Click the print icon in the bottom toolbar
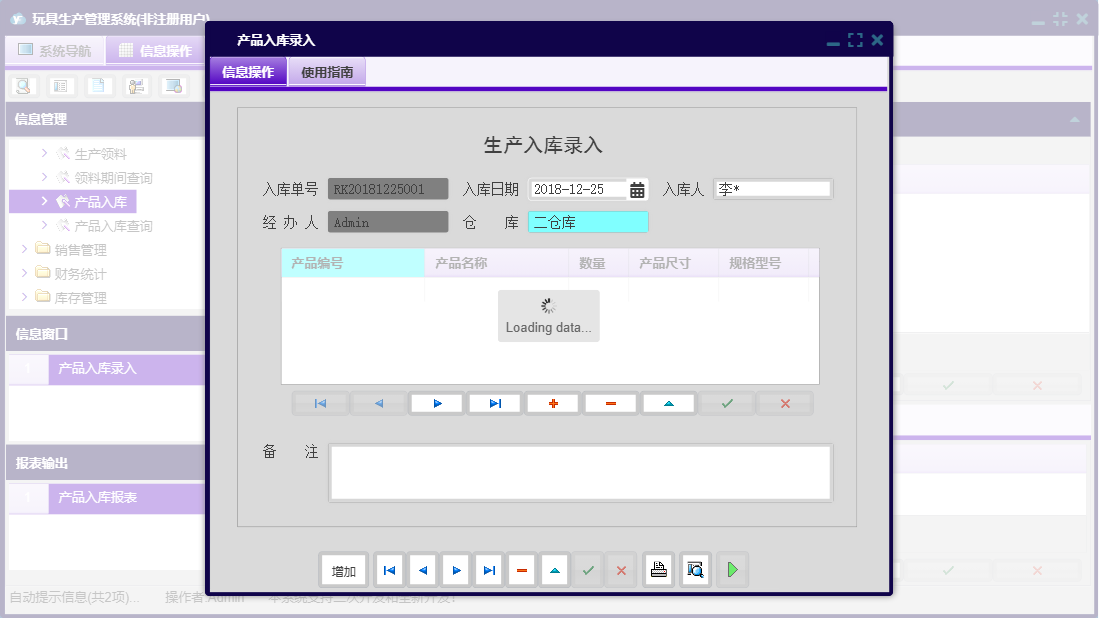Image resolution: width=1099 pixels, height=618 pixels. (x=658, y=569)
